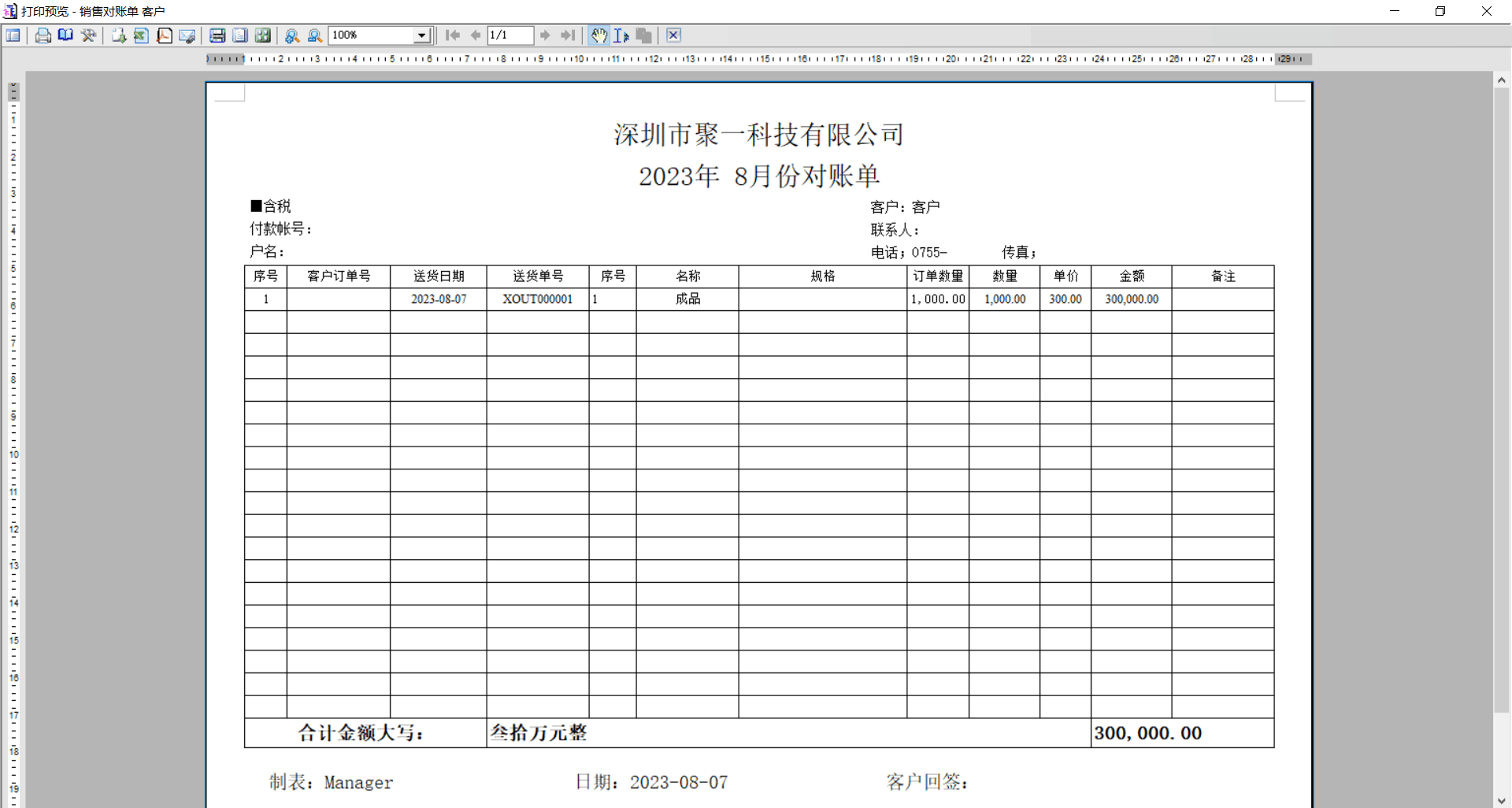Click the scrollbar up arrow

(1502, 80)
